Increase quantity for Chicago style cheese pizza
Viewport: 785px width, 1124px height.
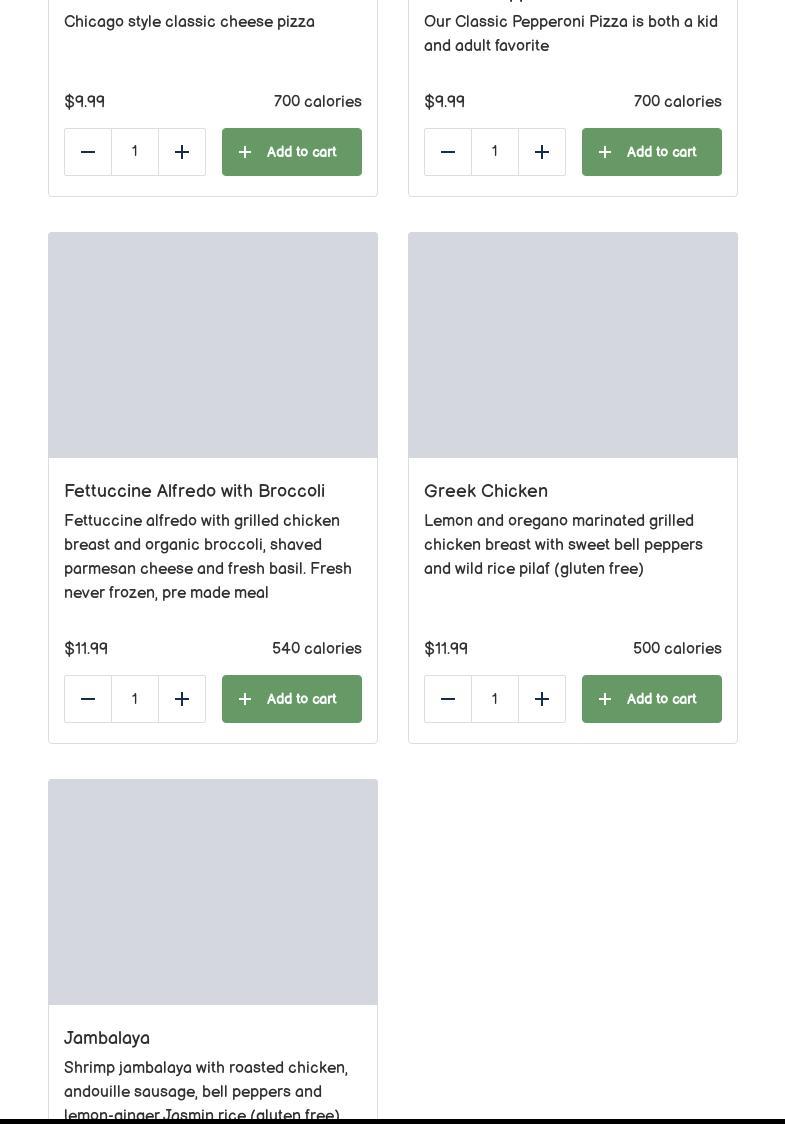click(x=182, y=152)
